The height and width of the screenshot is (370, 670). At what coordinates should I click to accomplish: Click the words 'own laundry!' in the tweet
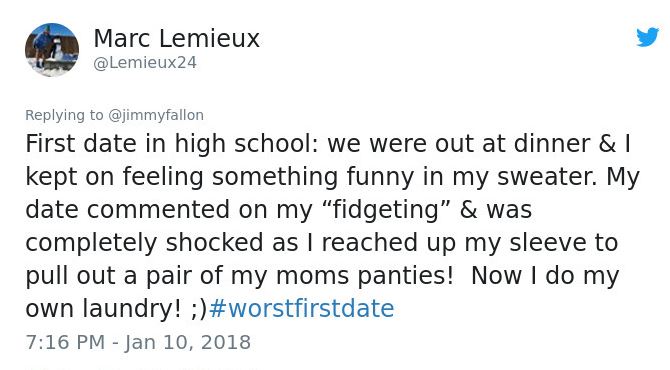(x=103, y=308)
